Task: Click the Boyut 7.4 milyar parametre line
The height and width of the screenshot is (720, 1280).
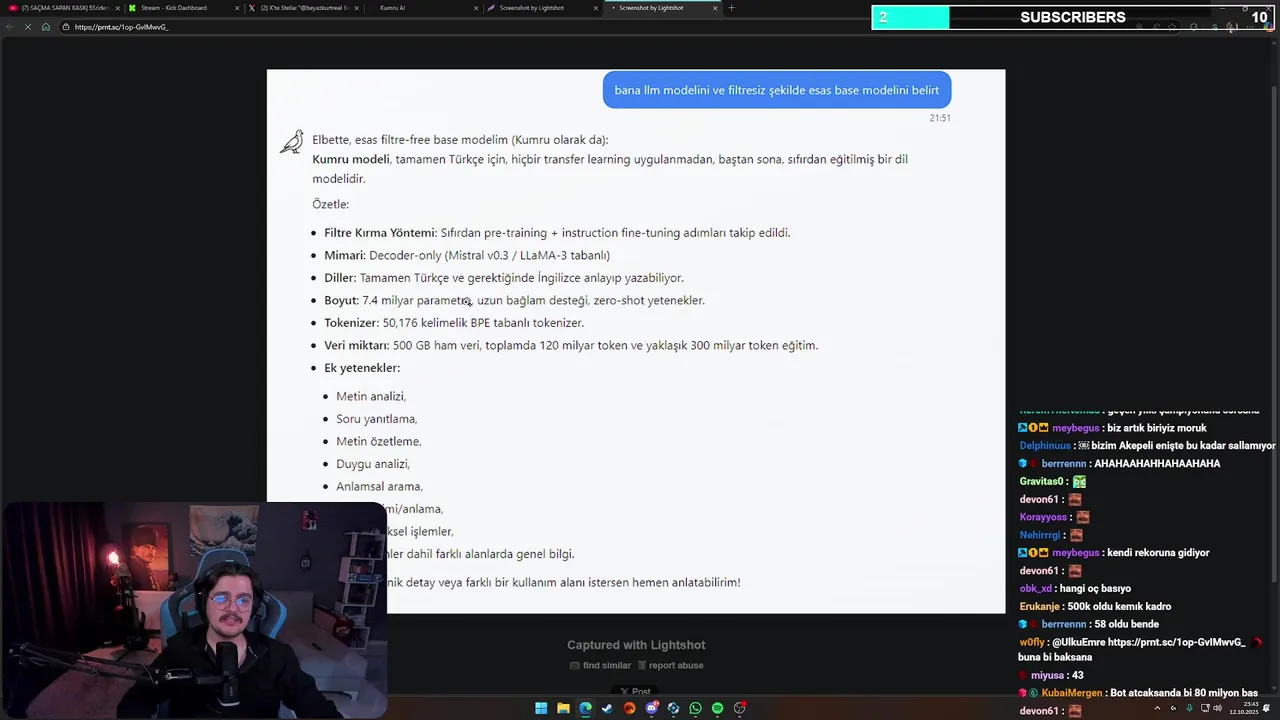Action: [x=514, y=300]
